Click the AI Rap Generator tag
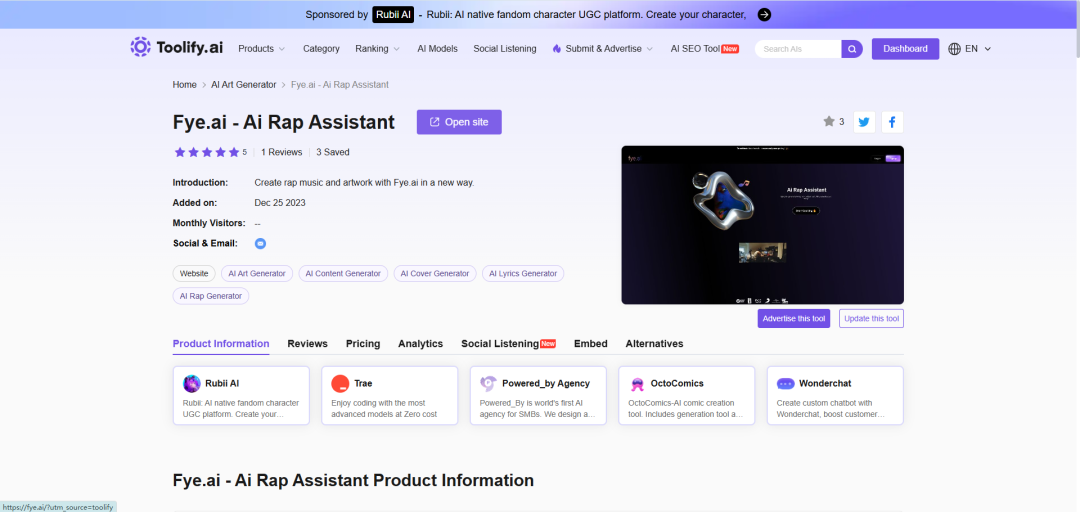 click(x=211, y=296)
